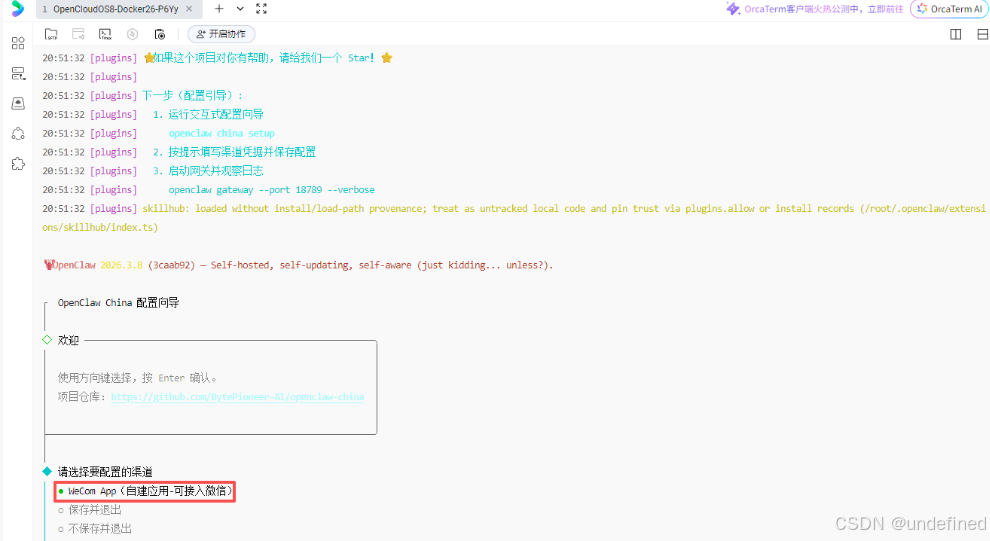Viewport: 990px width, 541px height.
Task: Open the cluster nodes sidebar icon
Action: tap(18, 134)
